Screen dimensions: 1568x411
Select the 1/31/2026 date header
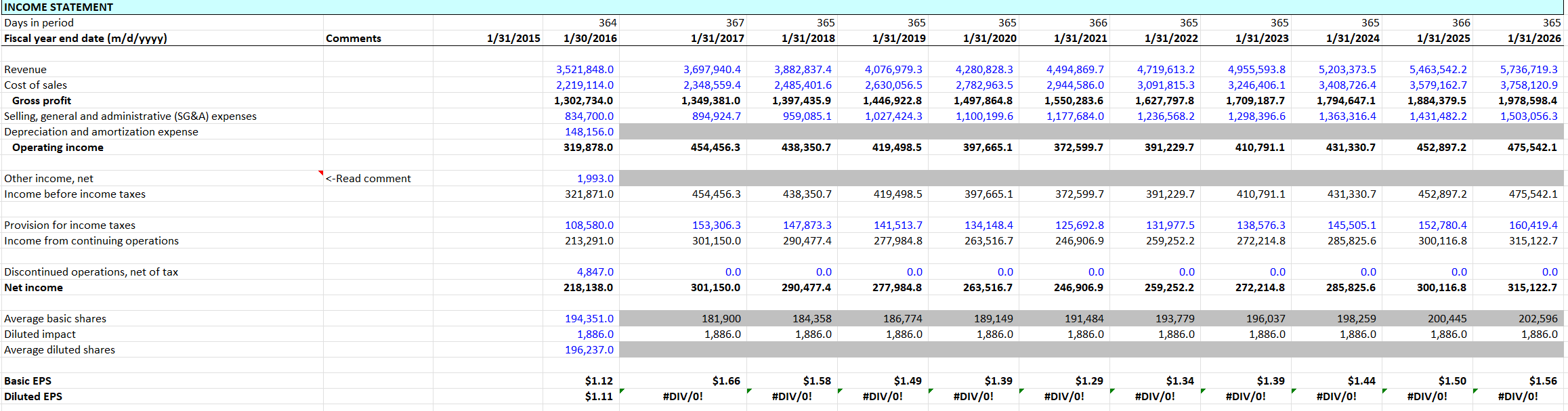pos(1534,38)
